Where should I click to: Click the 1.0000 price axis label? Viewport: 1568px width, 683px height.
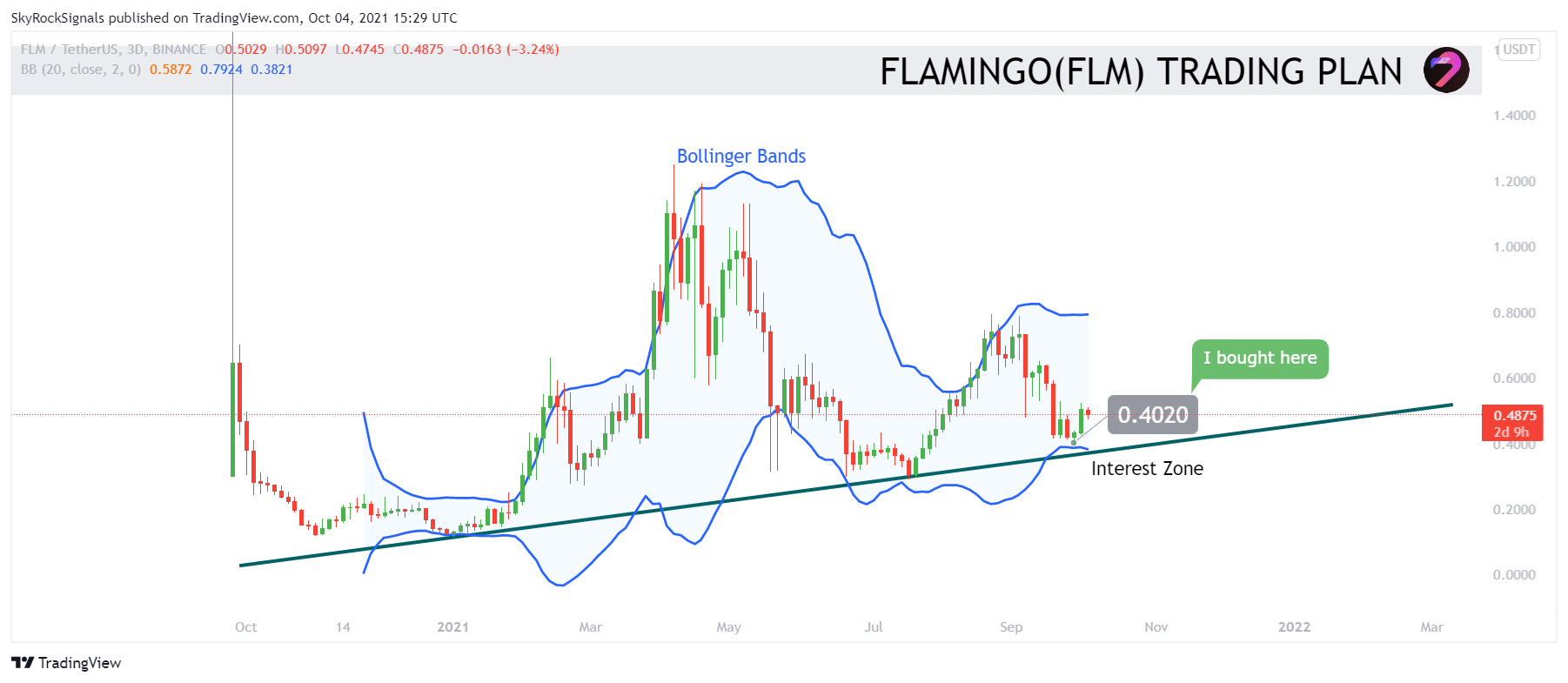(x=1514, y=247)
